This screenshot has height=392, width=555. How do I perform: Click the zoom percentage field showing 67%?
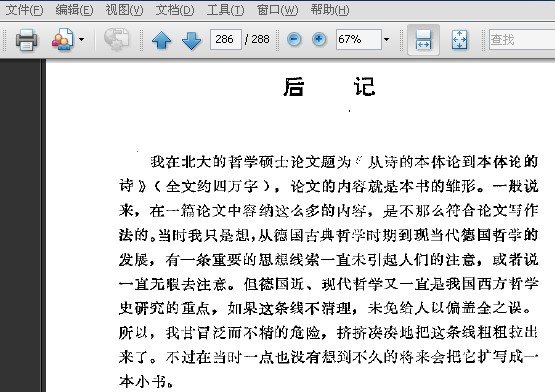pyautogui.click(x=359, y=39)
